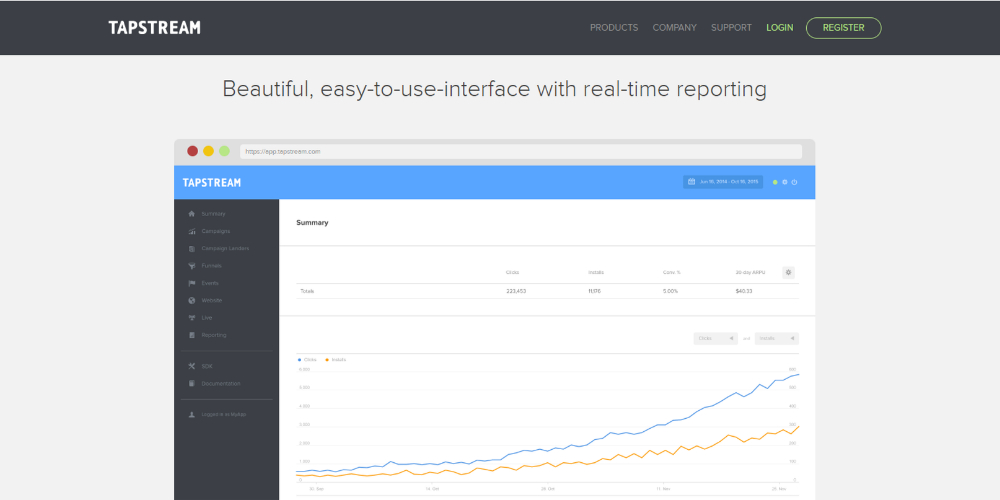Open the COMPANY menu
Viewport: 1000px width, 500px height.
[675, 28]
